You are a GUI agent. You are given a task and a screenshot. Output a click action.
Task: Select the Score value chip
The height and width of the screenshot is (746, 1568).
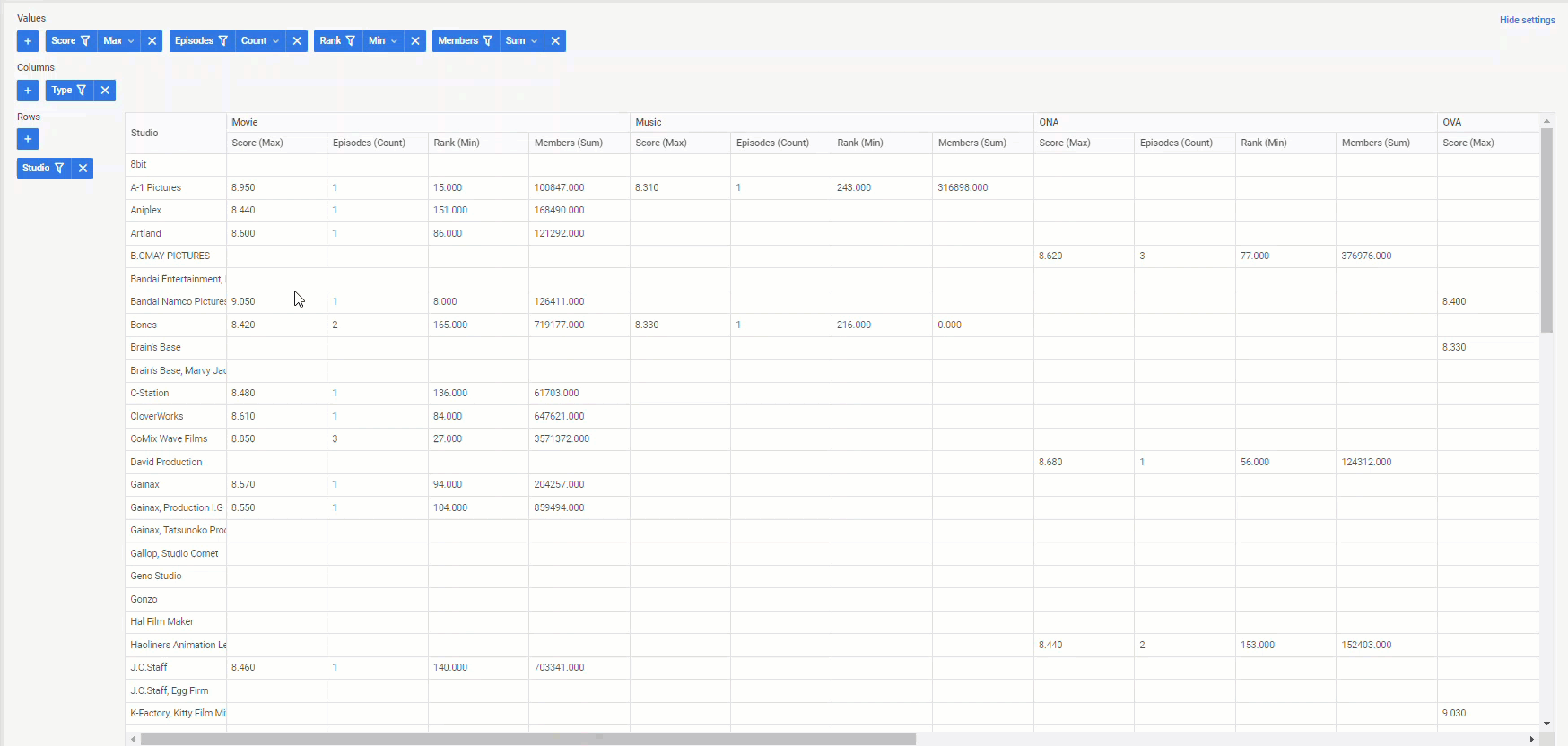point(64,41)
